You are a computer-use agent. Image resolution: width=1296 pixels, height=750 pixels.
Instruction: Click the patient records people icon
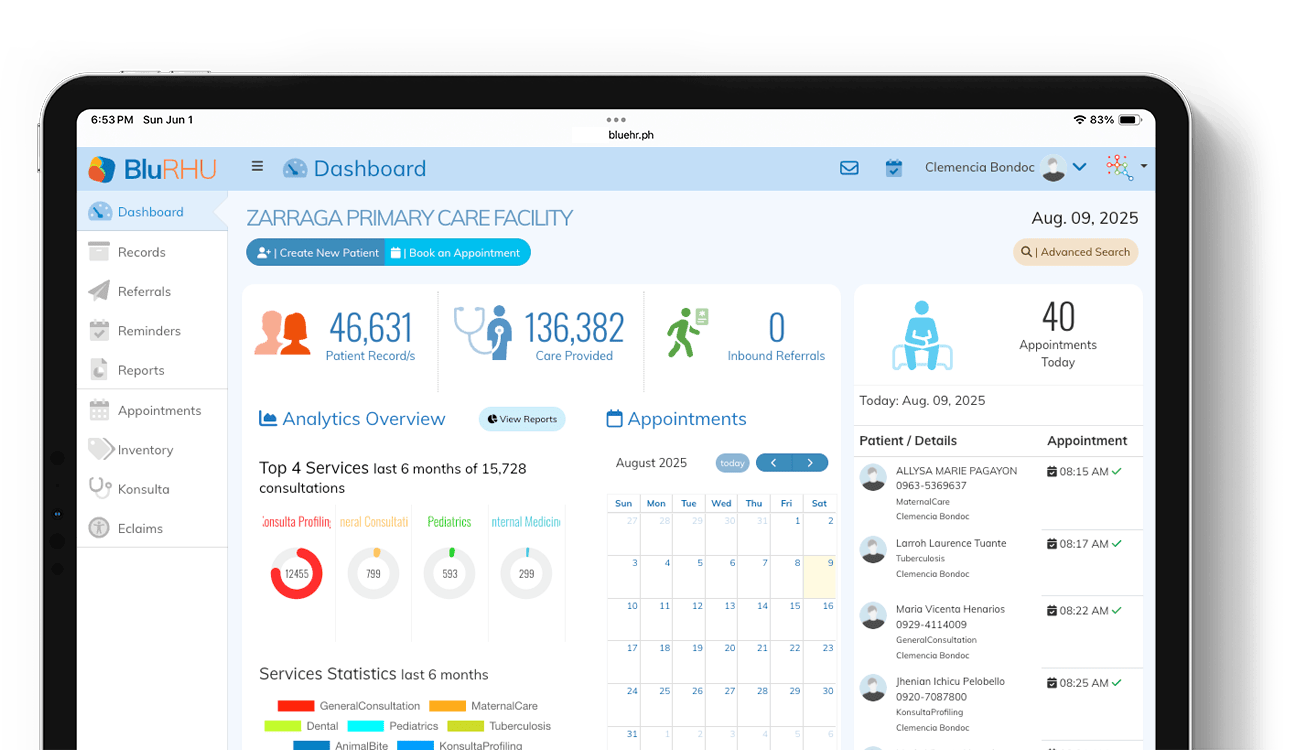(281, 333)
